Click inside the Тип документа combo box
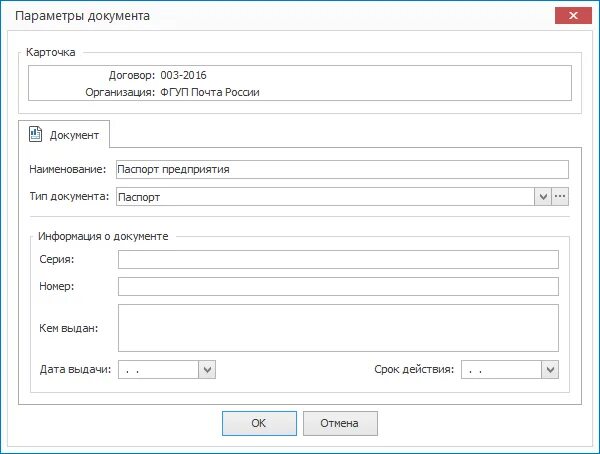600x454 pixels. pyautogui.click(x=325, y=197)
